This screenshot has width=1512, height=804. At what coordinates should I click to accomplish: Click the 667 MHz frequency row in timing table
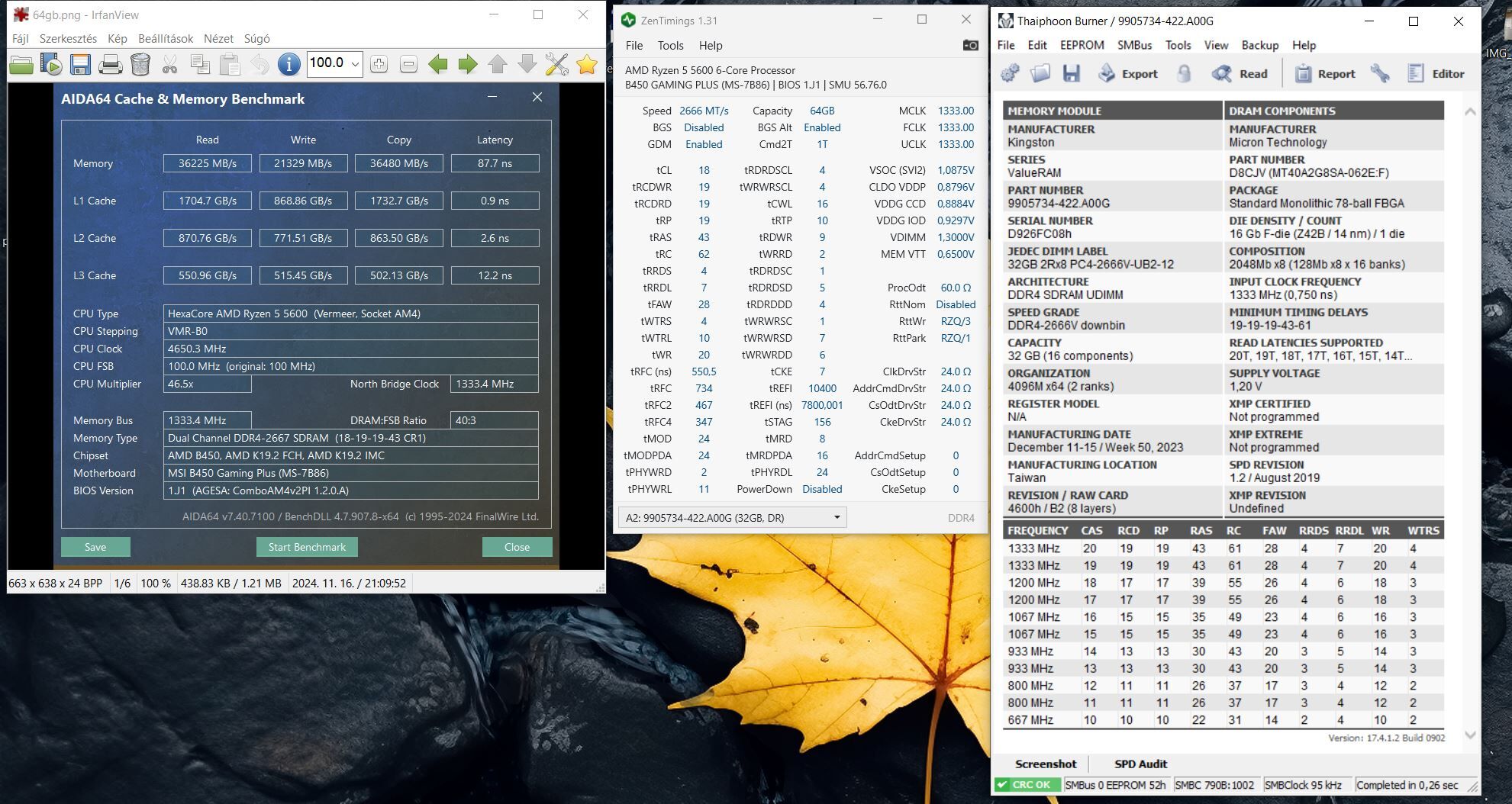1223,720
